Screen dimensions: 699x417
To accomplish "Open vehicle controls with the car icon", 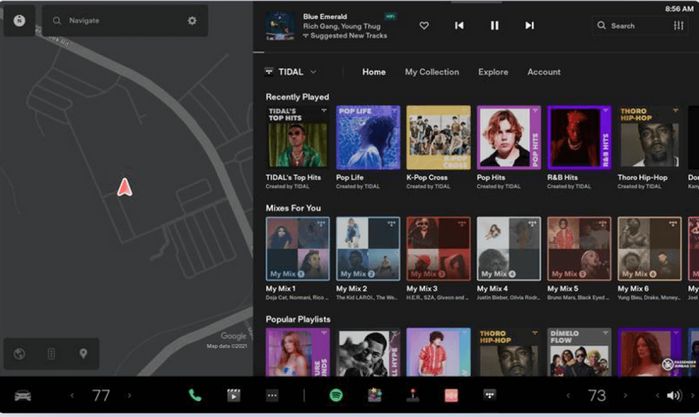I will 23,395.
